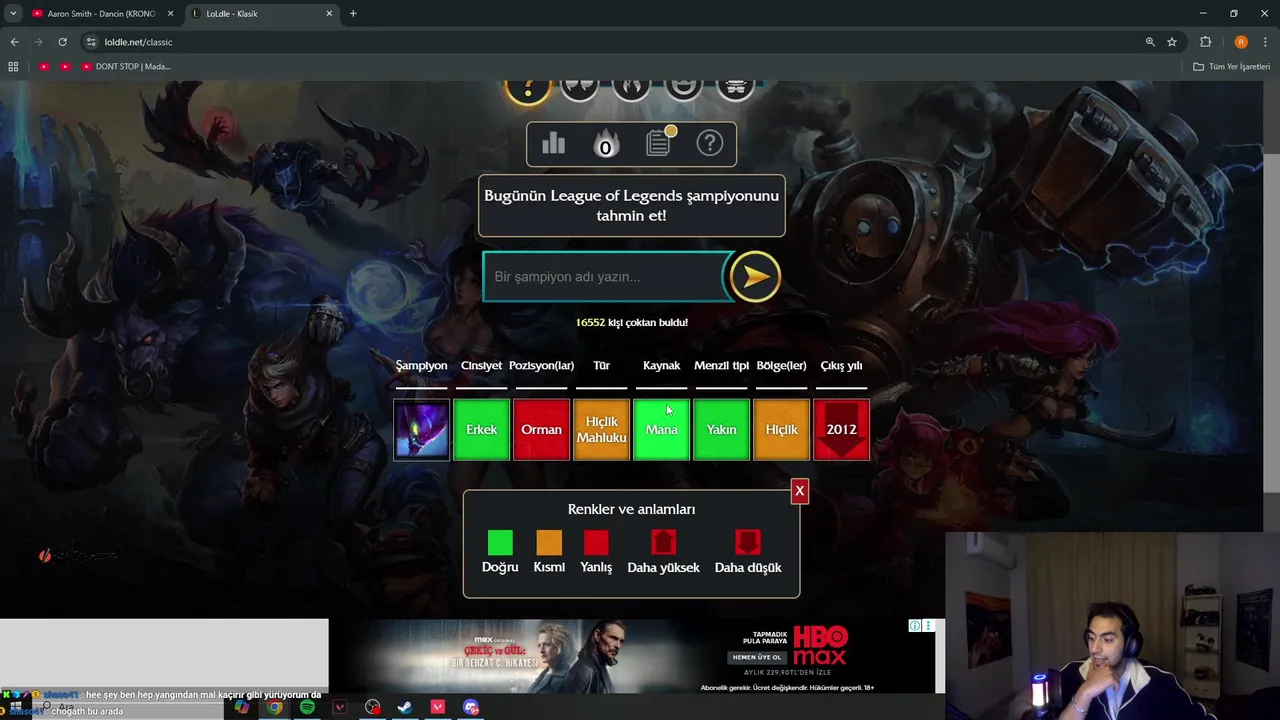Image resolution: width=1280 pixels, height=720 pixels.
Task: Open Chrome from the taskbar
Action: (x=274, y=707)
